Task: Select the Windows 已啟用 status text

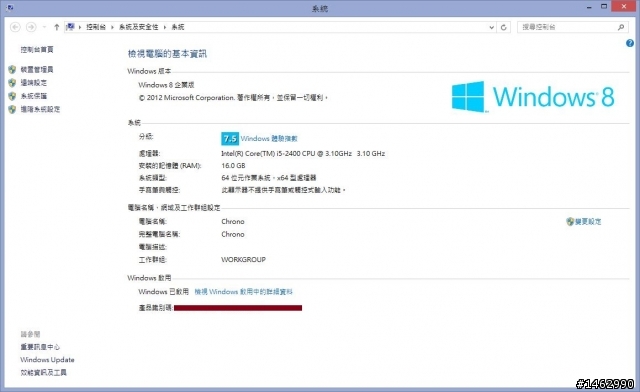Action: click(x=163, y=292)
